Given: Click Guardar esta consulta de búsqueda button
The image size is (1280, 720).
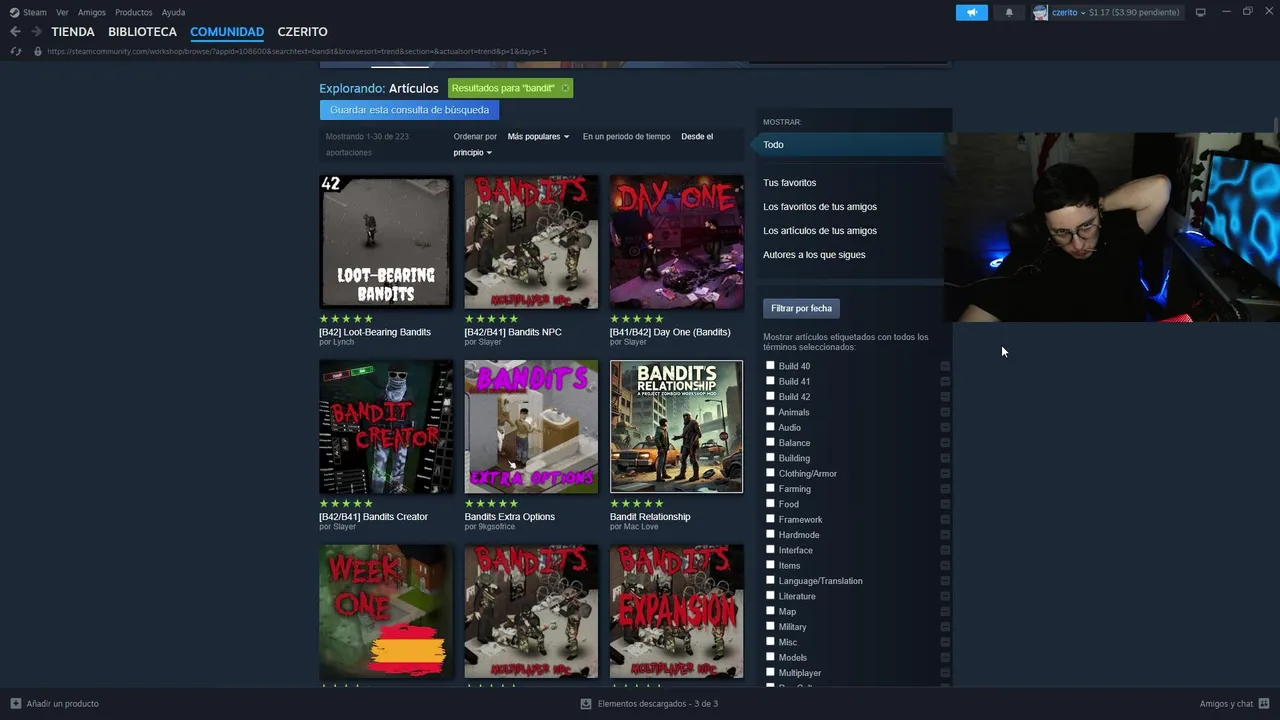Looking at the screenshot, I should 409,110.
